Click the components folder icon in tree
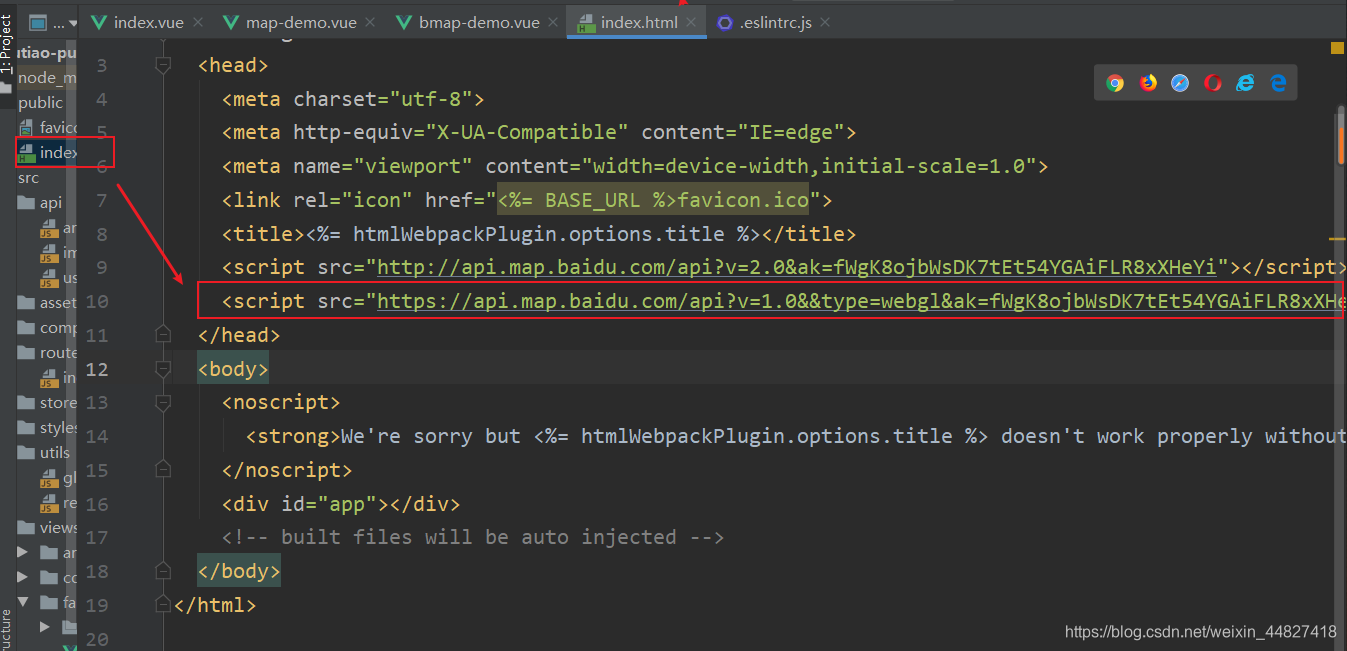Screen dimensions: 1347x651 (25, 328)
